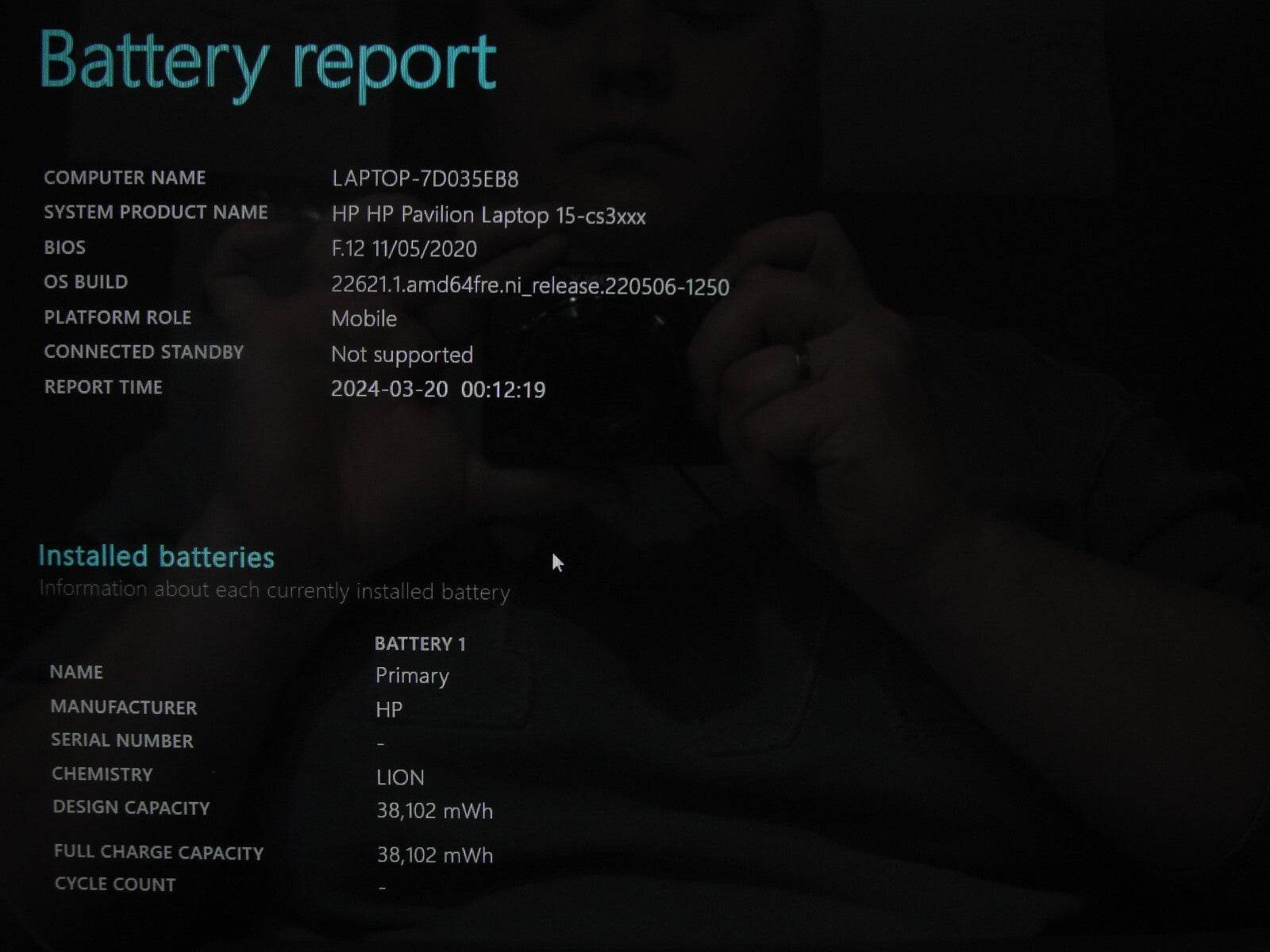Image resolution: width=1270 pixels, height=952 pixels.
Task: Select the SYSTEM PRODUCT NAME label
Action: (x=156, y=213)
